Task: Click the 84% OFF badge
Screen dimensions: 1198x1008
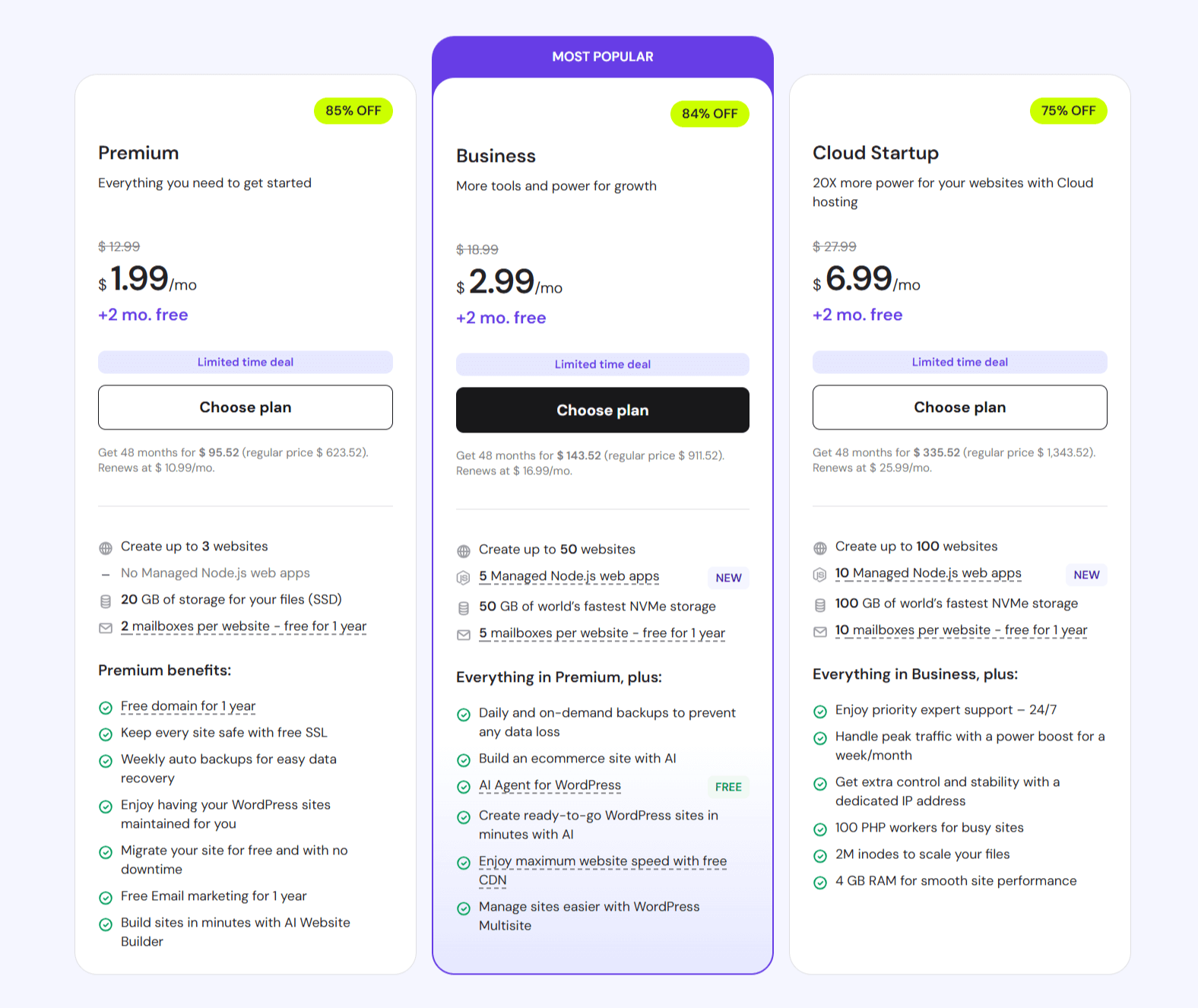Action: [709, 113]
